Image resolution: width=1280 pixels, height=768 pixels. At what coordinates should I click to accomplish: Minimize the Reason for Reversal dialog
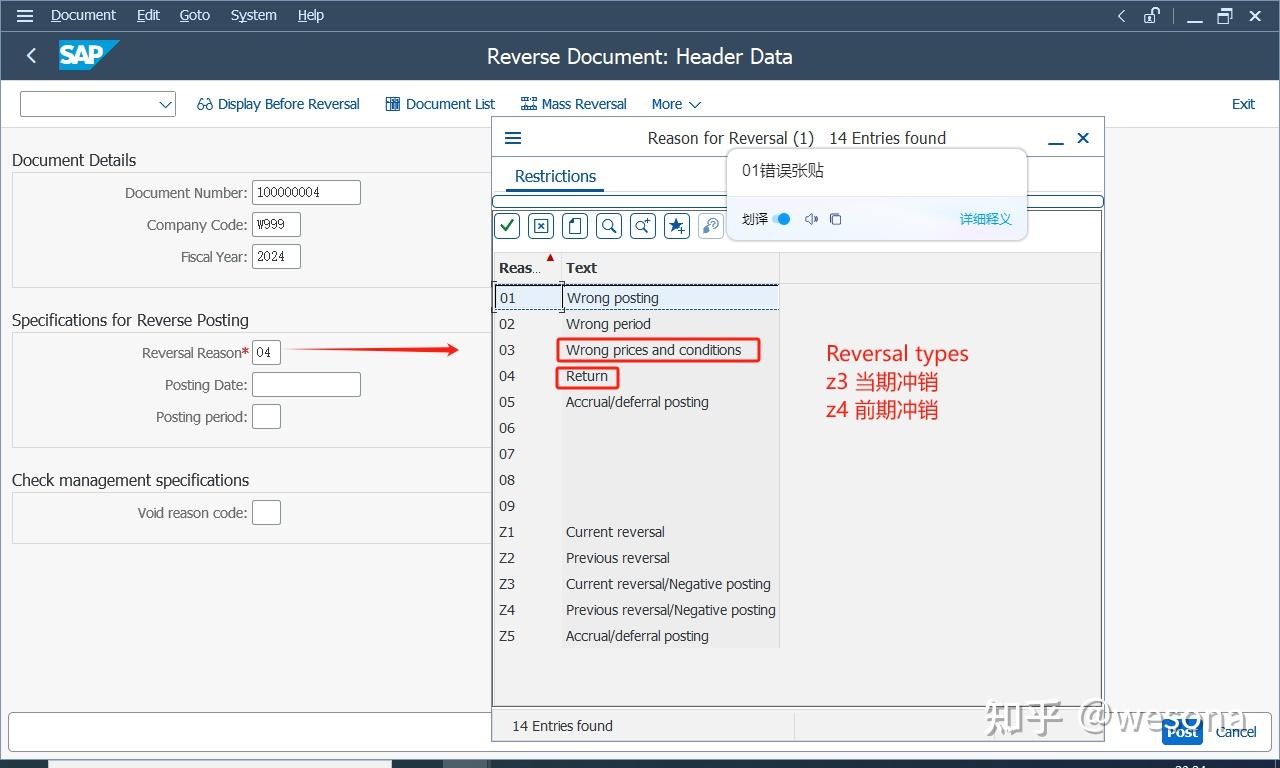(x=1055, y=140)
